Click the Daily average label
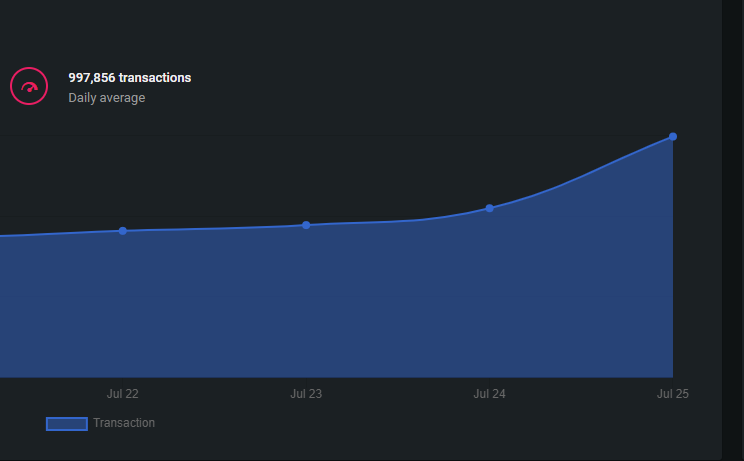 (x=107, y=98)
